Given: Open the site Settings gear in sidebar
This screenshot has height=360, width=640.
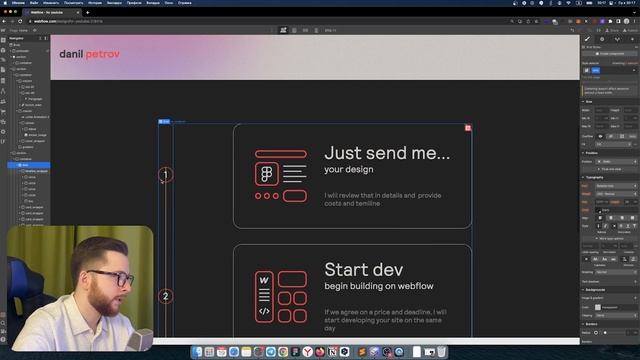Looking at the screenshot, I should [x=3, y=132].
